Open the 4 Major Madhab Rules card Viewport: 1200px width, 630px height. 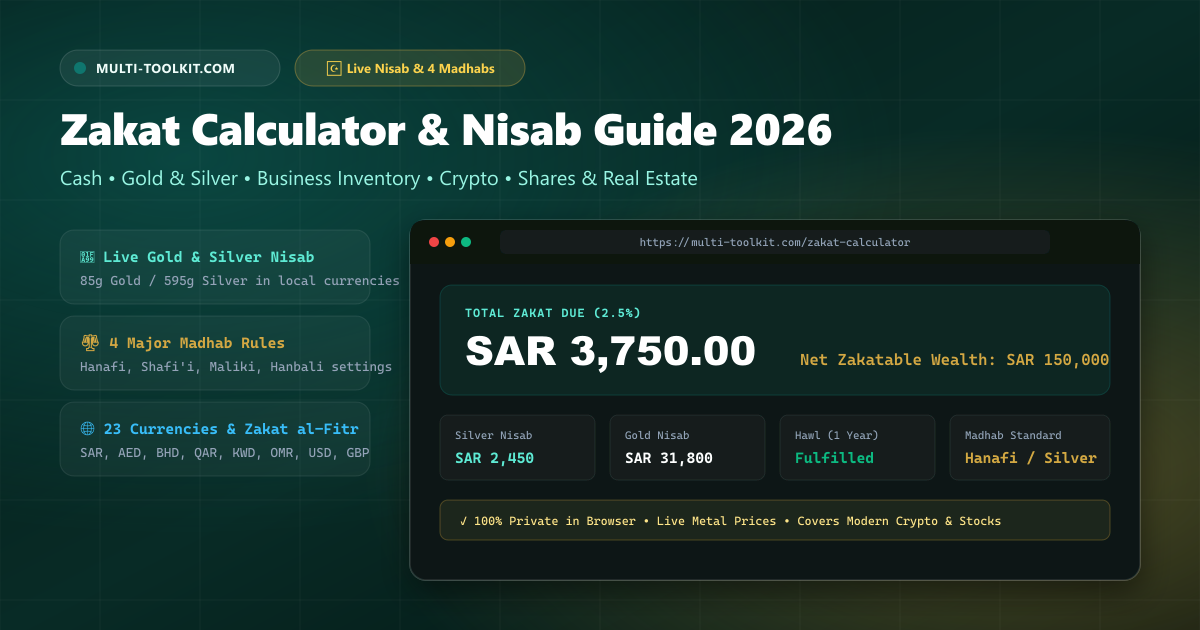pos(215,353)
